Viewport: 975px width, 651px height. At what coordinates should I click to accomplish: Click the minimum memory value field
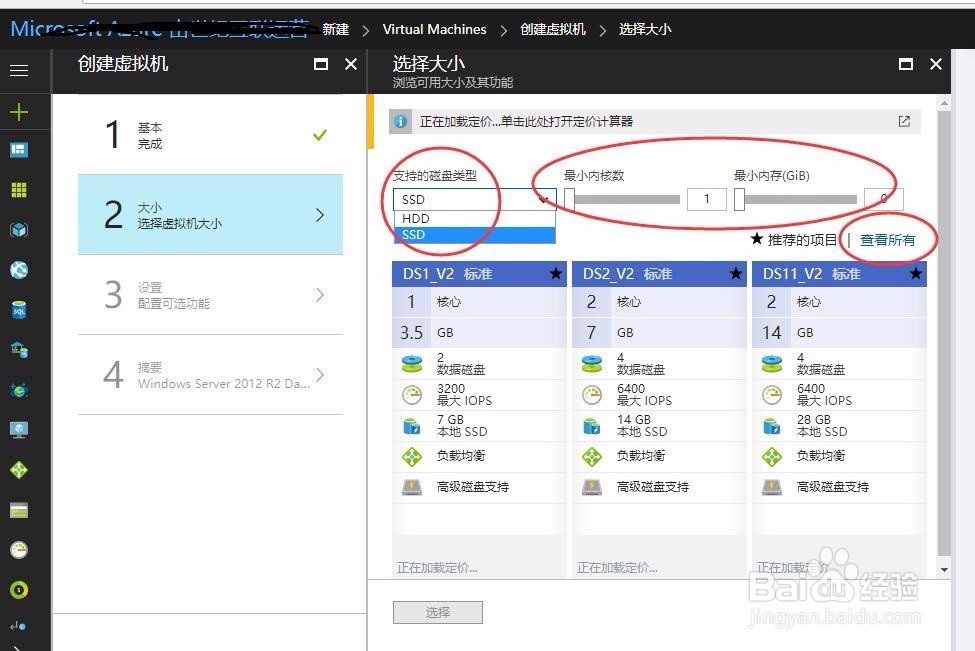pyautogui.click(x=884, y=199)
